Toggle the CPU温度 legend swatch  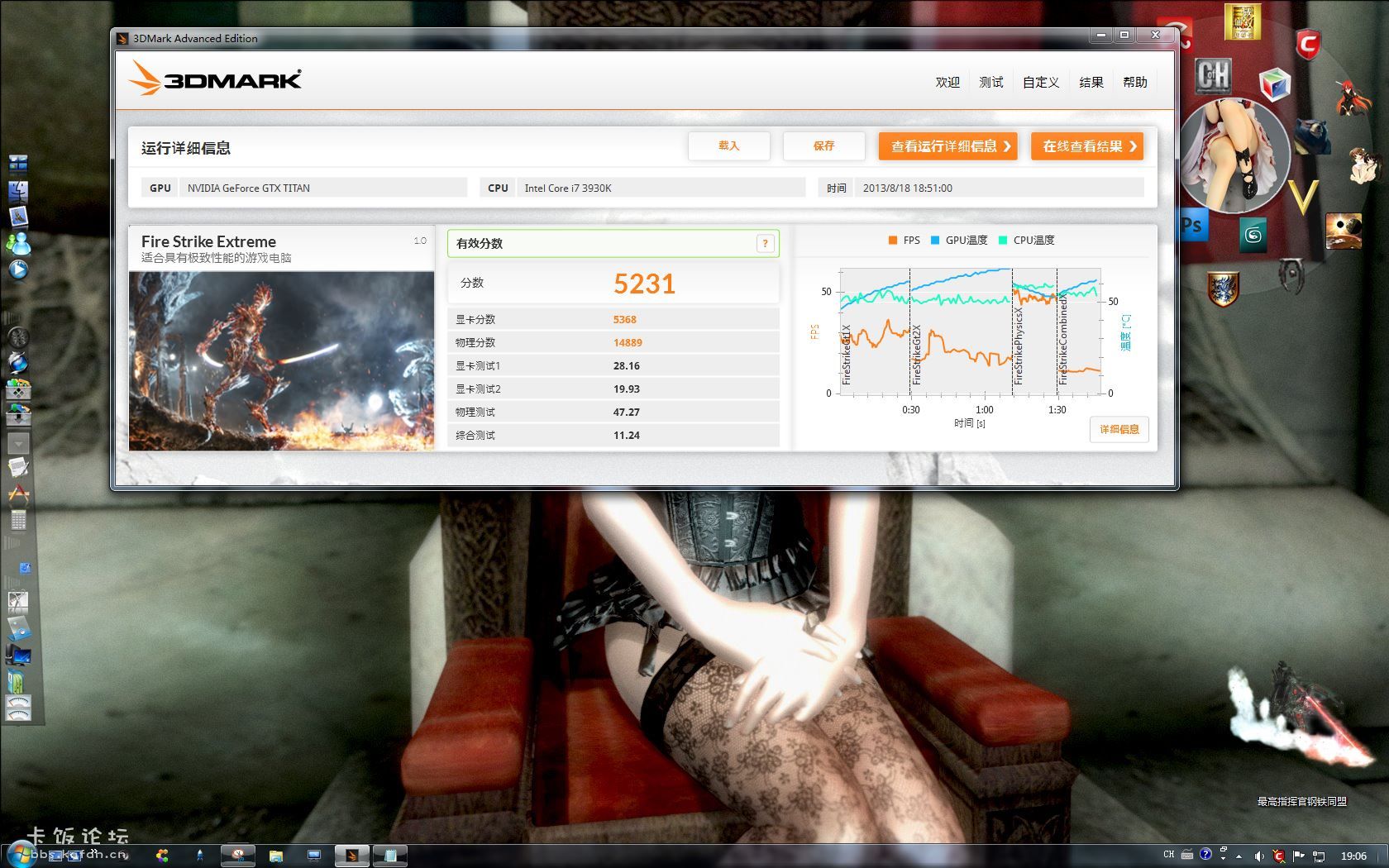pyautogui.click(x=1003, y=241)
